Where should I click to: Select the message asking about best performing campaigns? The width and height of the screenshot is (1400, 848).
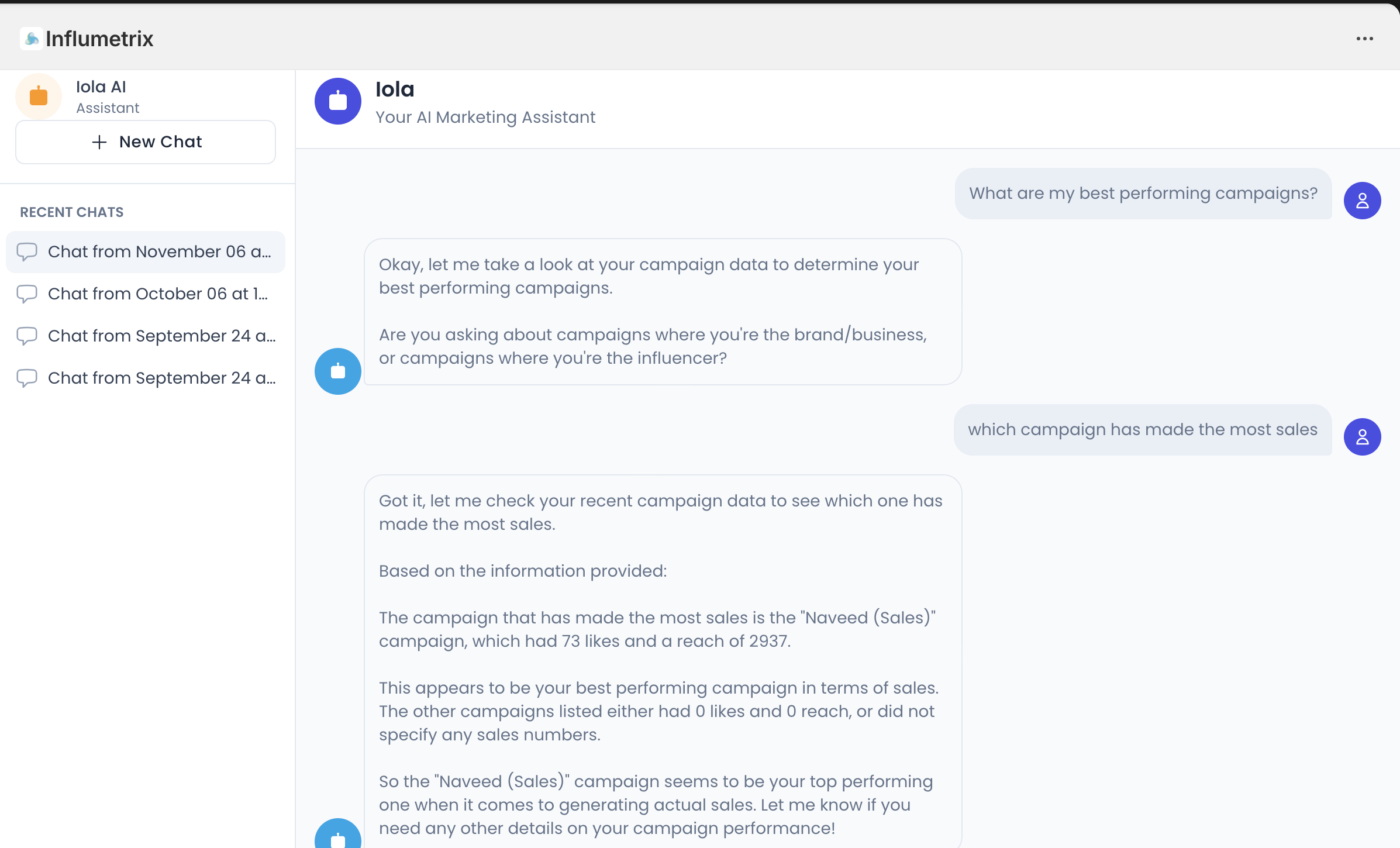click(1143, 194)
